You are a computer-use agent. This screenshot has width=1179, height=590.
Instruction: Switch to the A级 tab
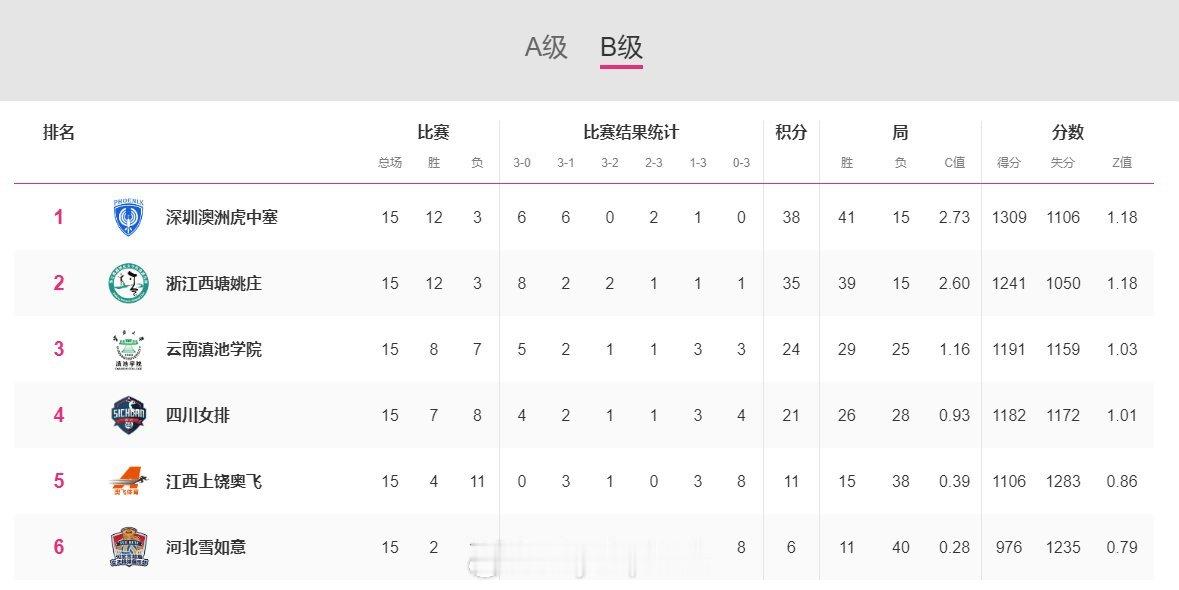pos(546,47)
